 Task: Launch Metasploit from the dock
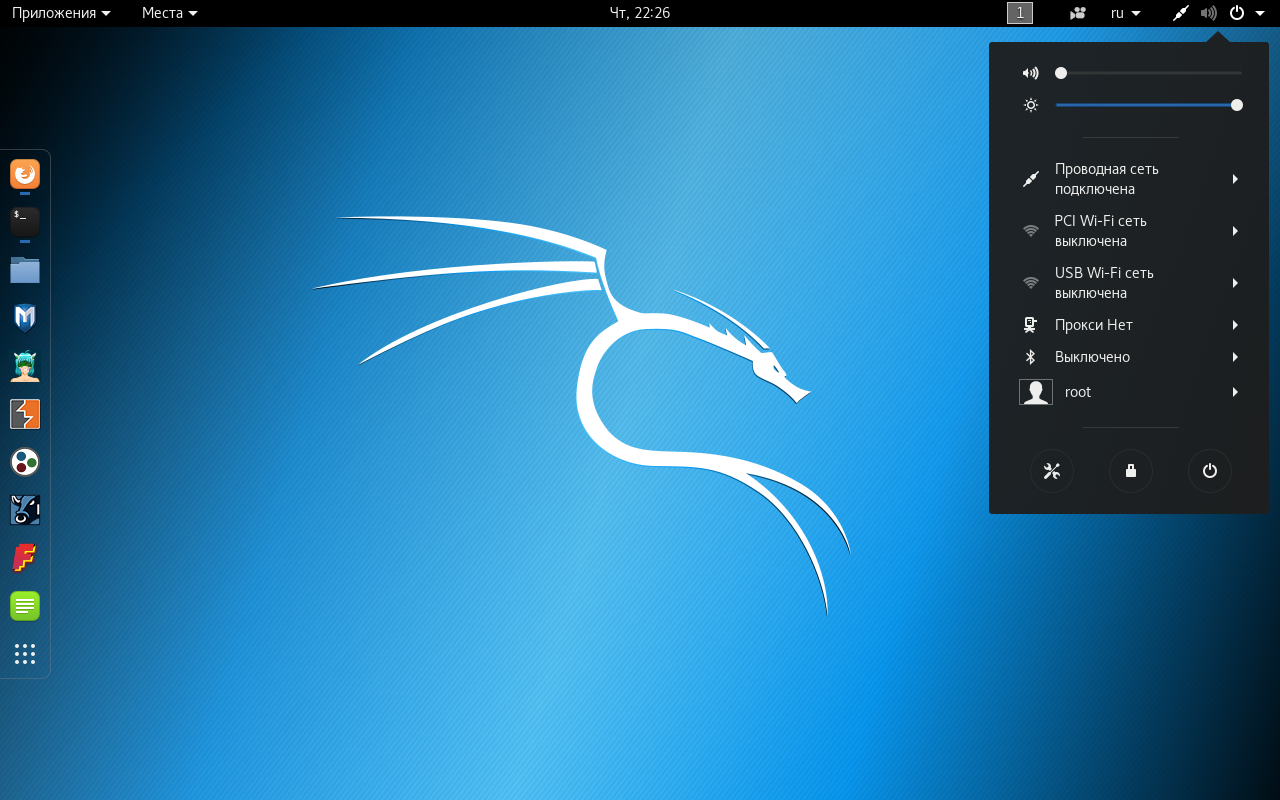(x=25, y=318)
